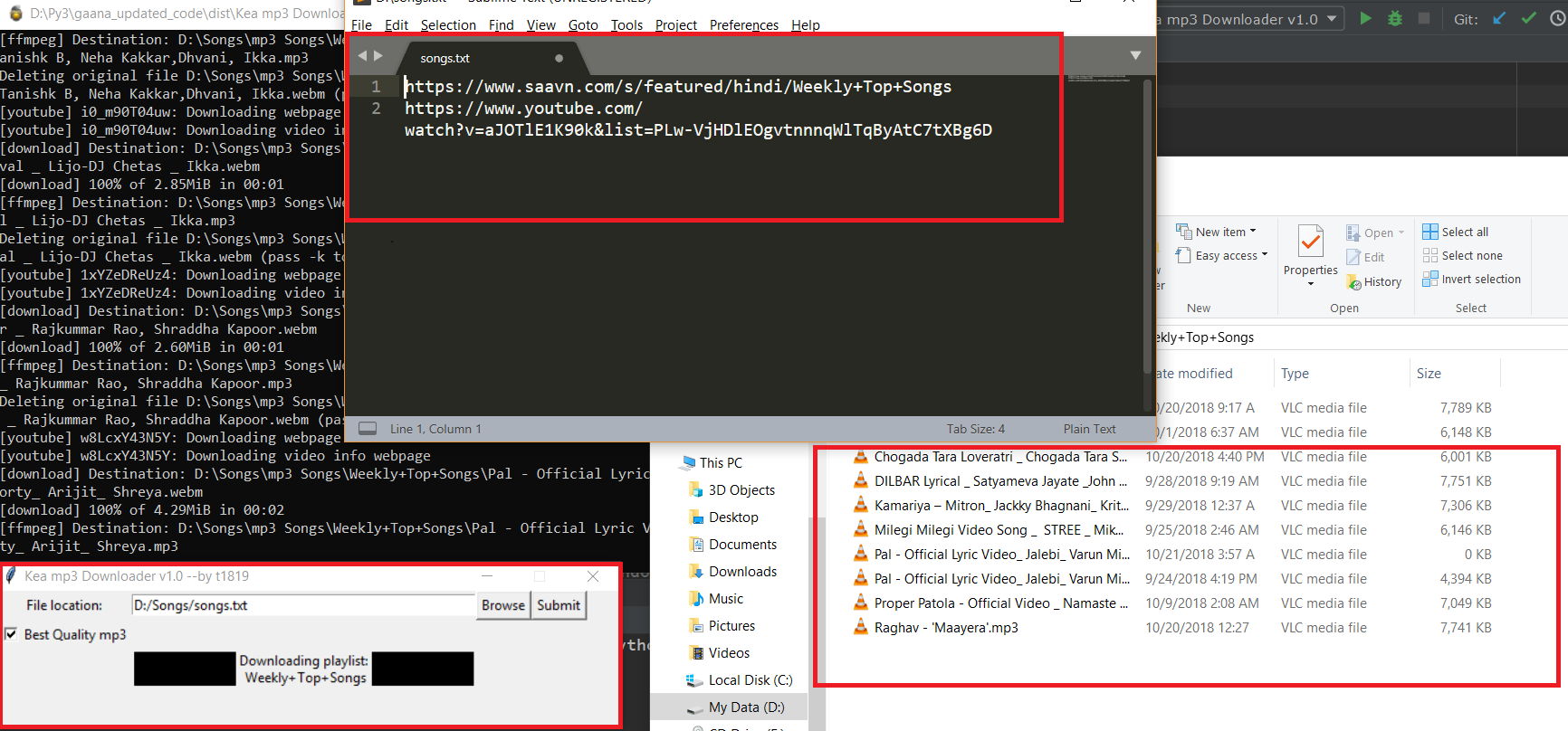Click the Properties icon in Explorer ribbon
This screenshot has height=731, width=1568.
pos(1310,242)
